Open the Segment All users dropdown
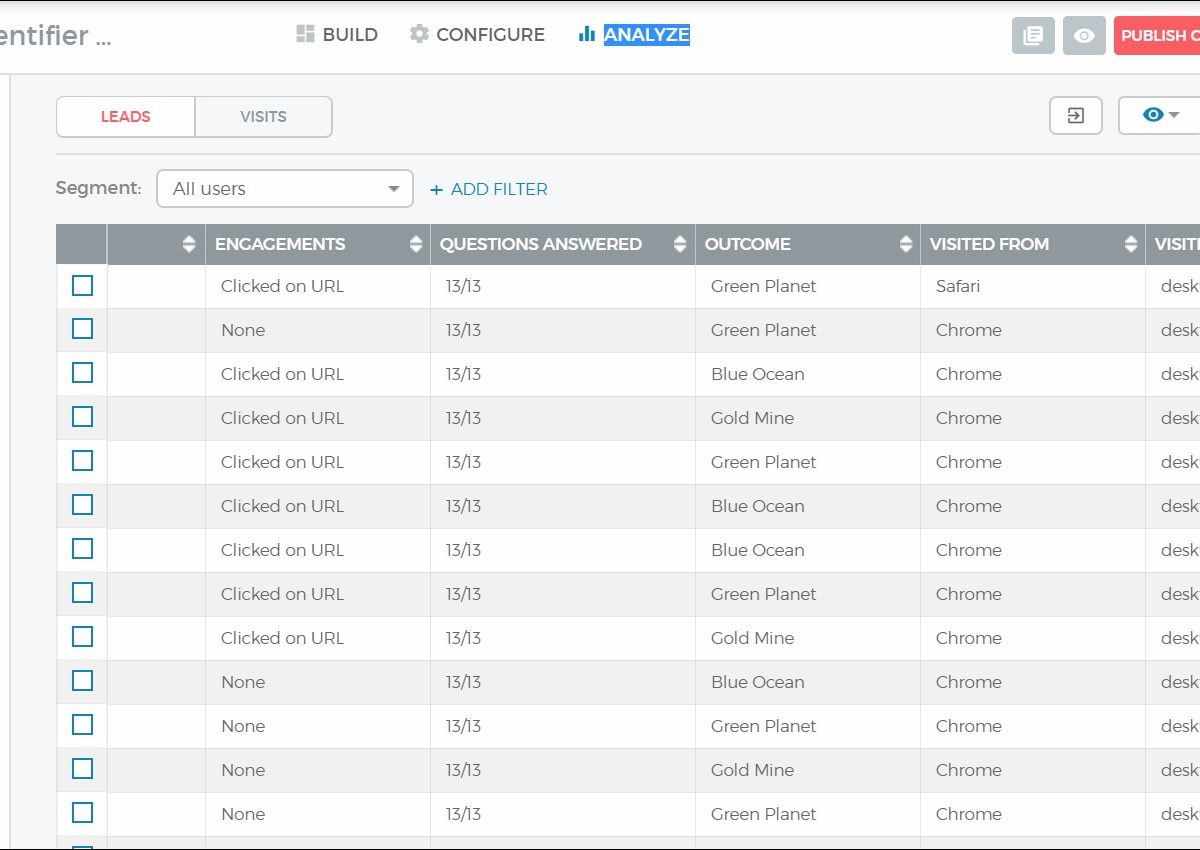 coord(285,189)
